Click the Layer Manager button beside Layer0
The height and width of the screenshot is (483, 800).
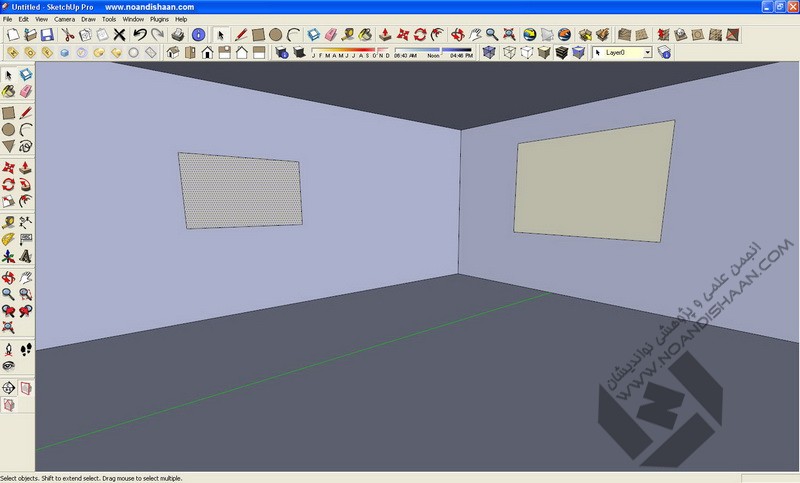[666, 52]
